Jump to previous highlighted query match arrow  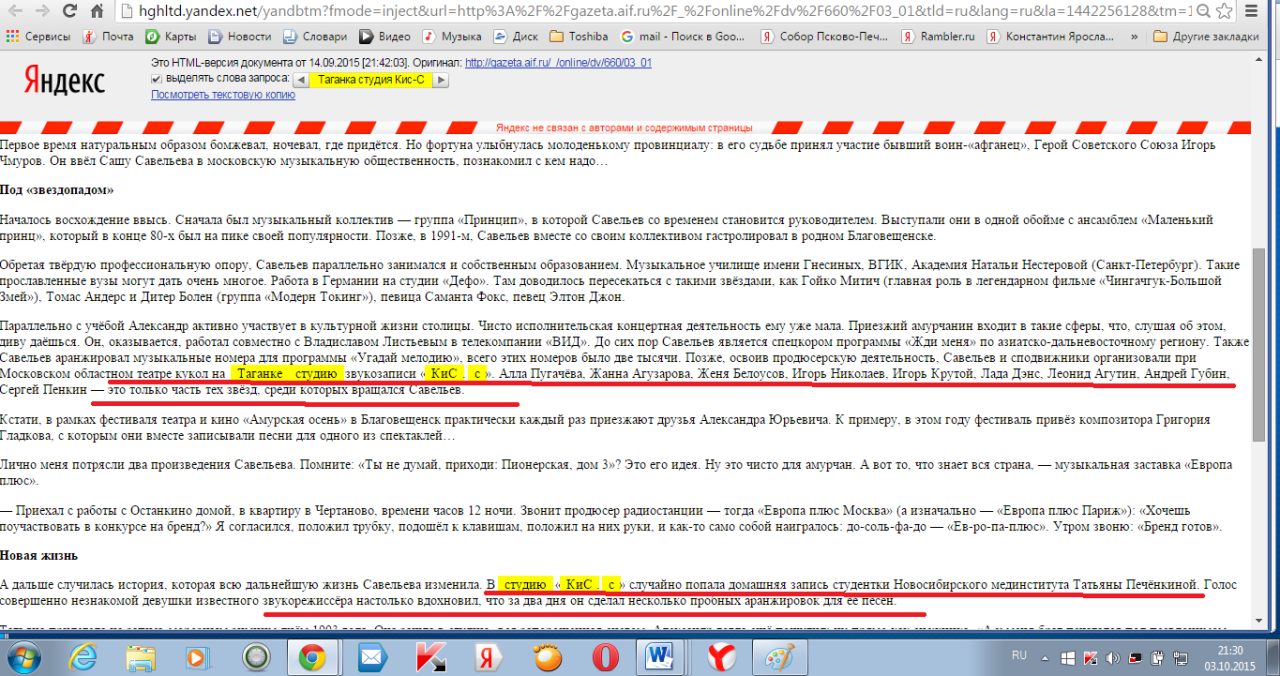pos(299,79)
